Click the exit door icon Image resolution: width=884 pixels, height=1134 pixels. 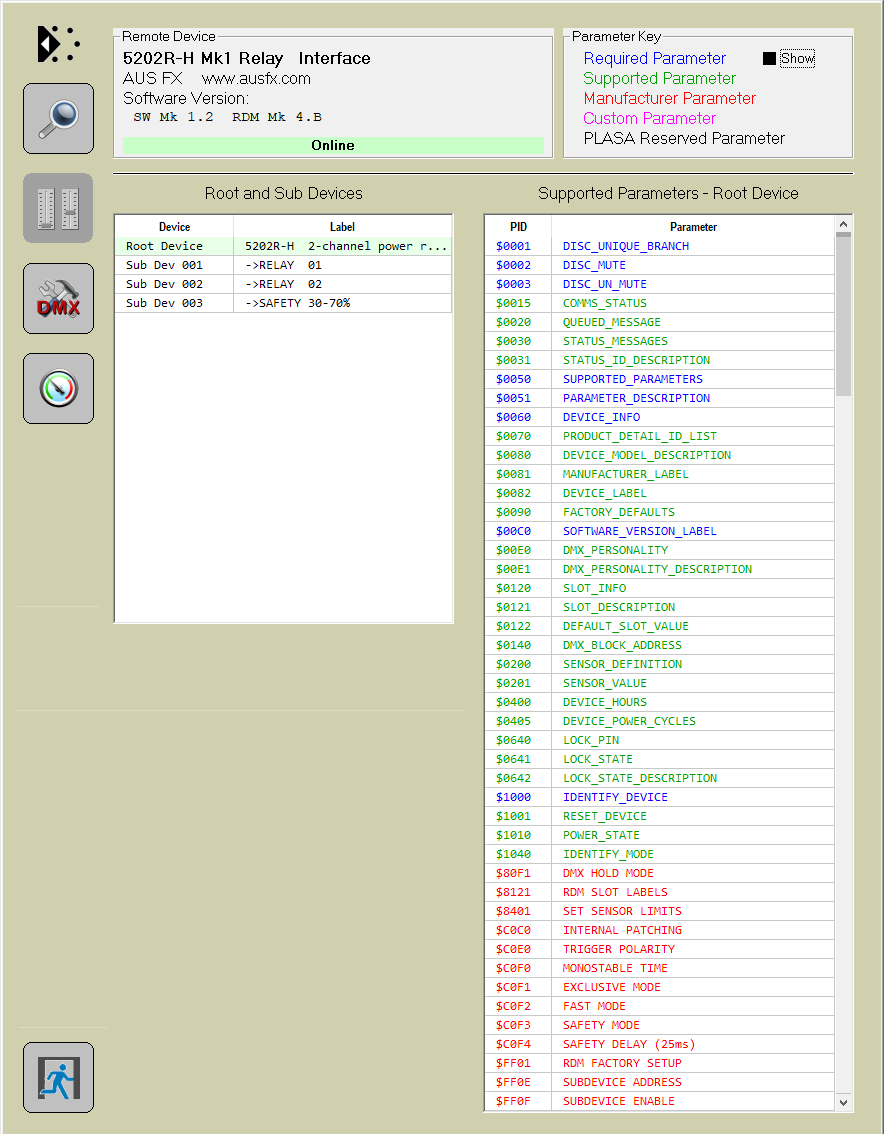[58, 1077]
